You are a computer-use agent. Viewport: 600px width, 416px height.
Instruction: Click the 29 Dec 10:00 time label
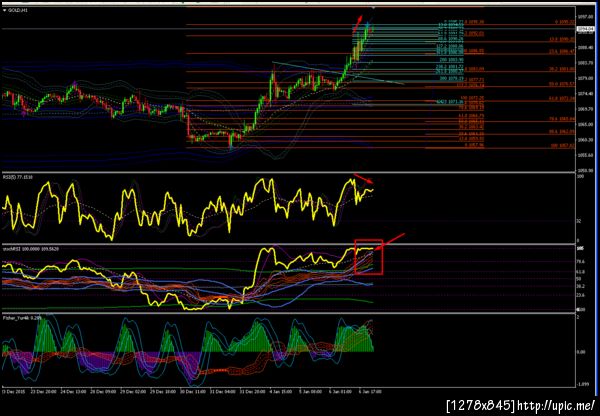pos(162,392)
